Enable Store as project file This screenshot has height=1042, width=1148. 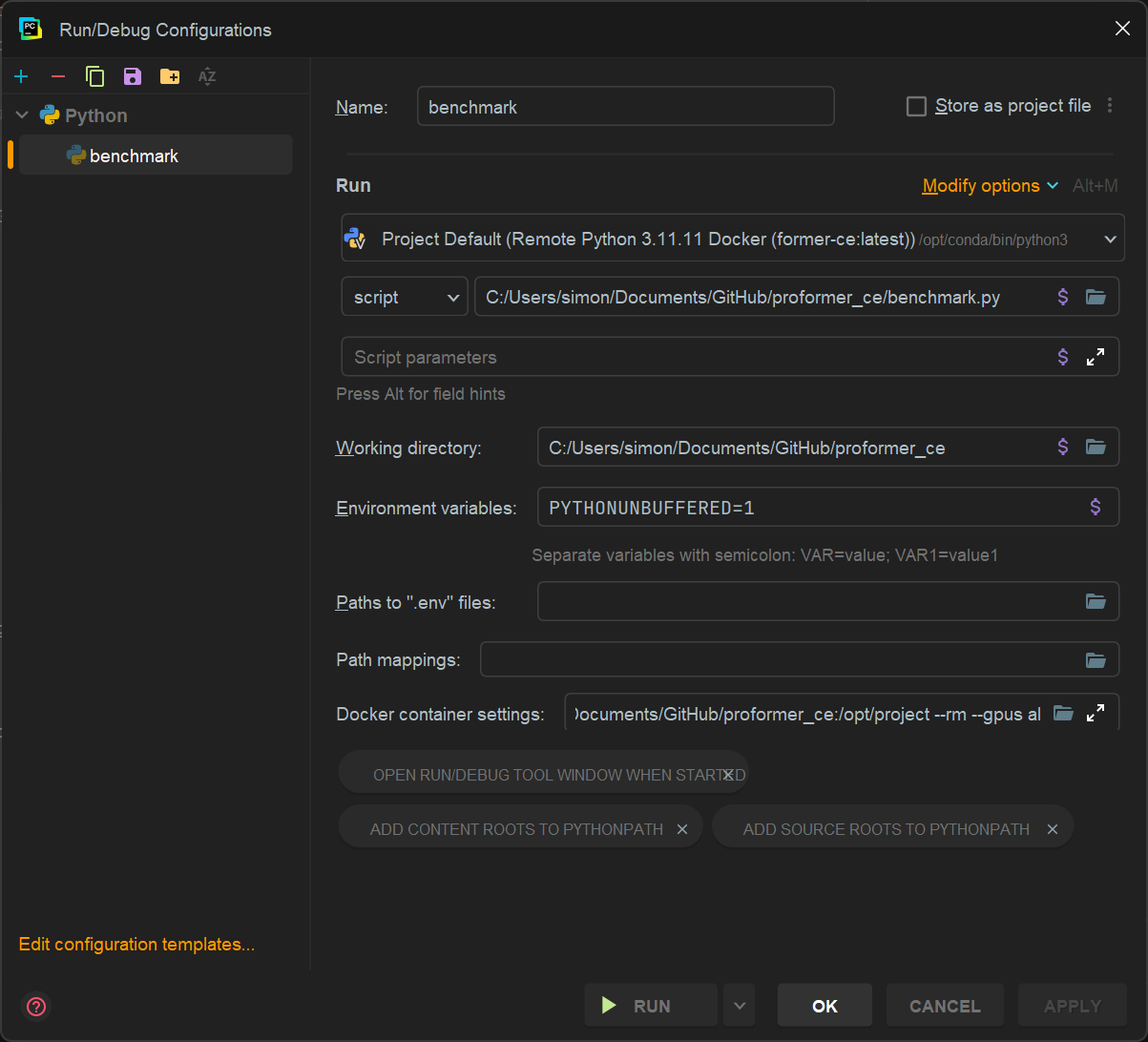pyautogui.click(x=916, y=106)
